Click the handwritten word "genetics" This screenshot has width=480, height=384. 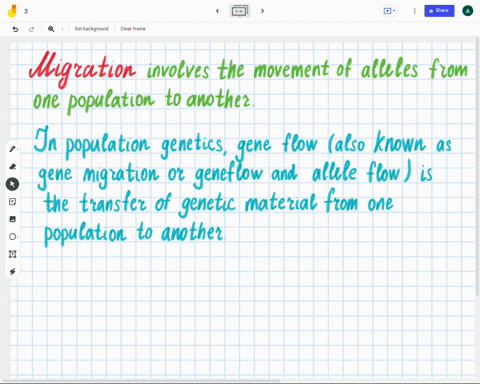(193, 145)
